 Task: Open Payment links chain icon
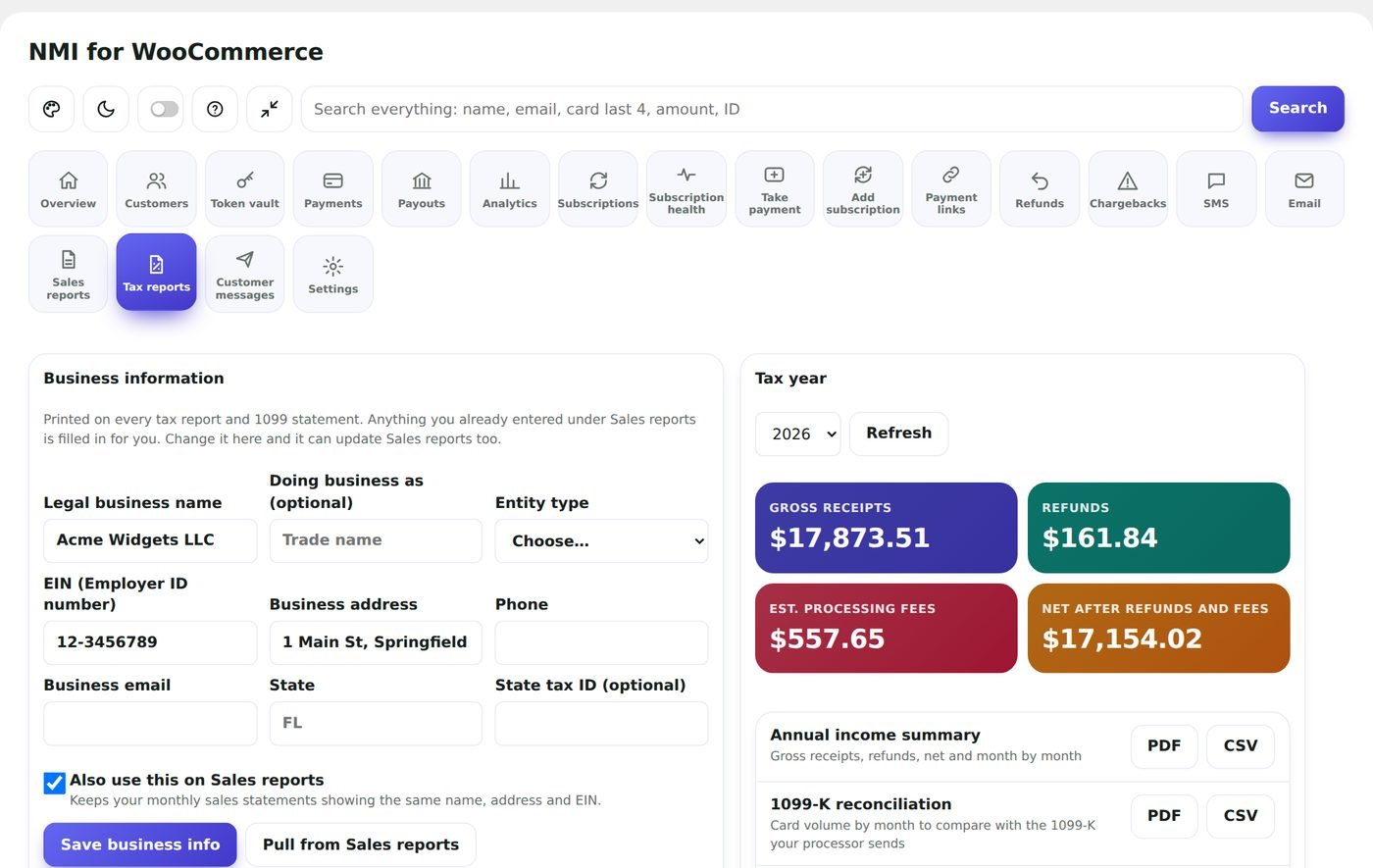(951, 189)
